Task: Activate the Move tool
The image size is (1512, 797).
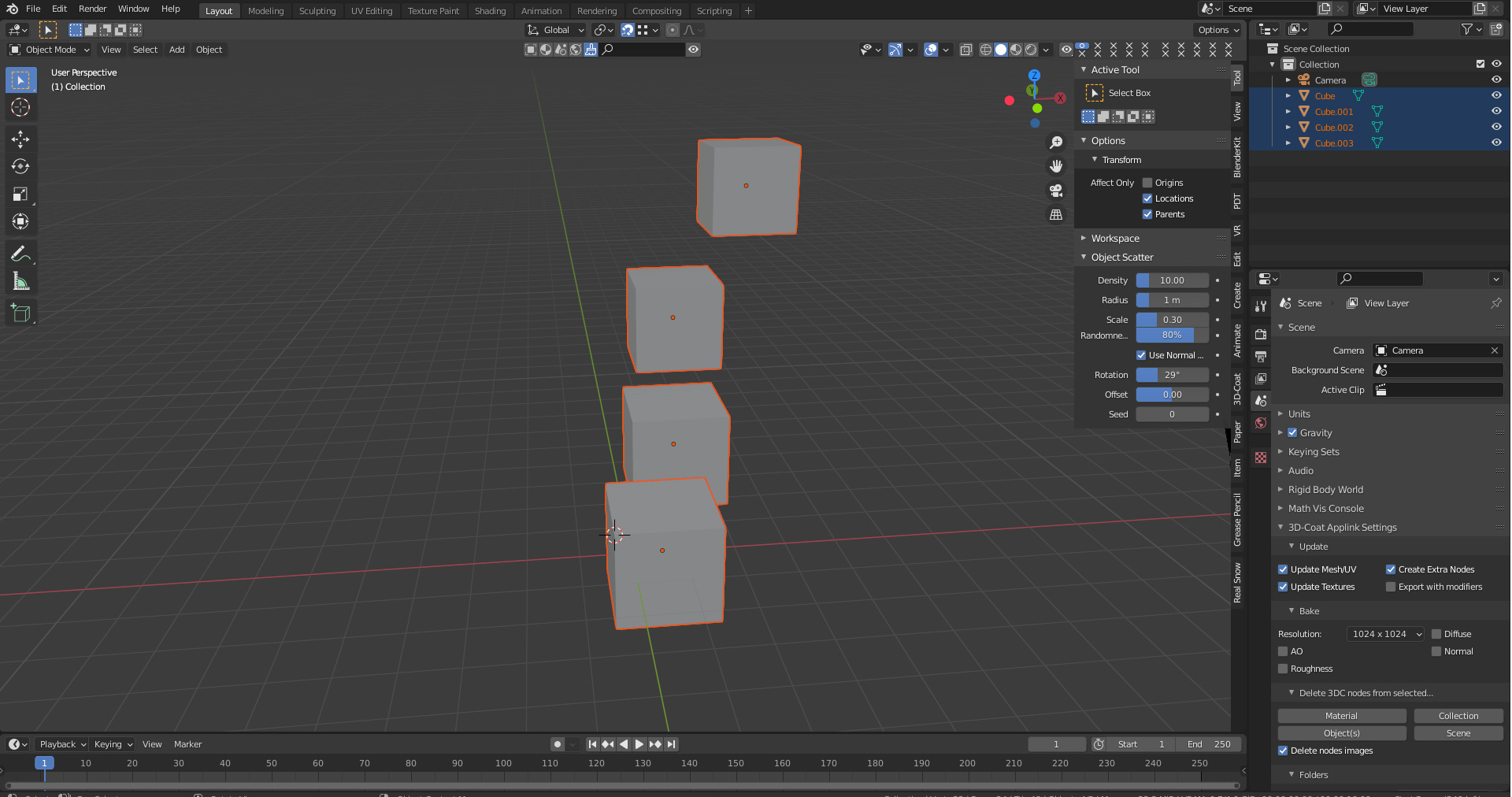Action: coord(20,139)
